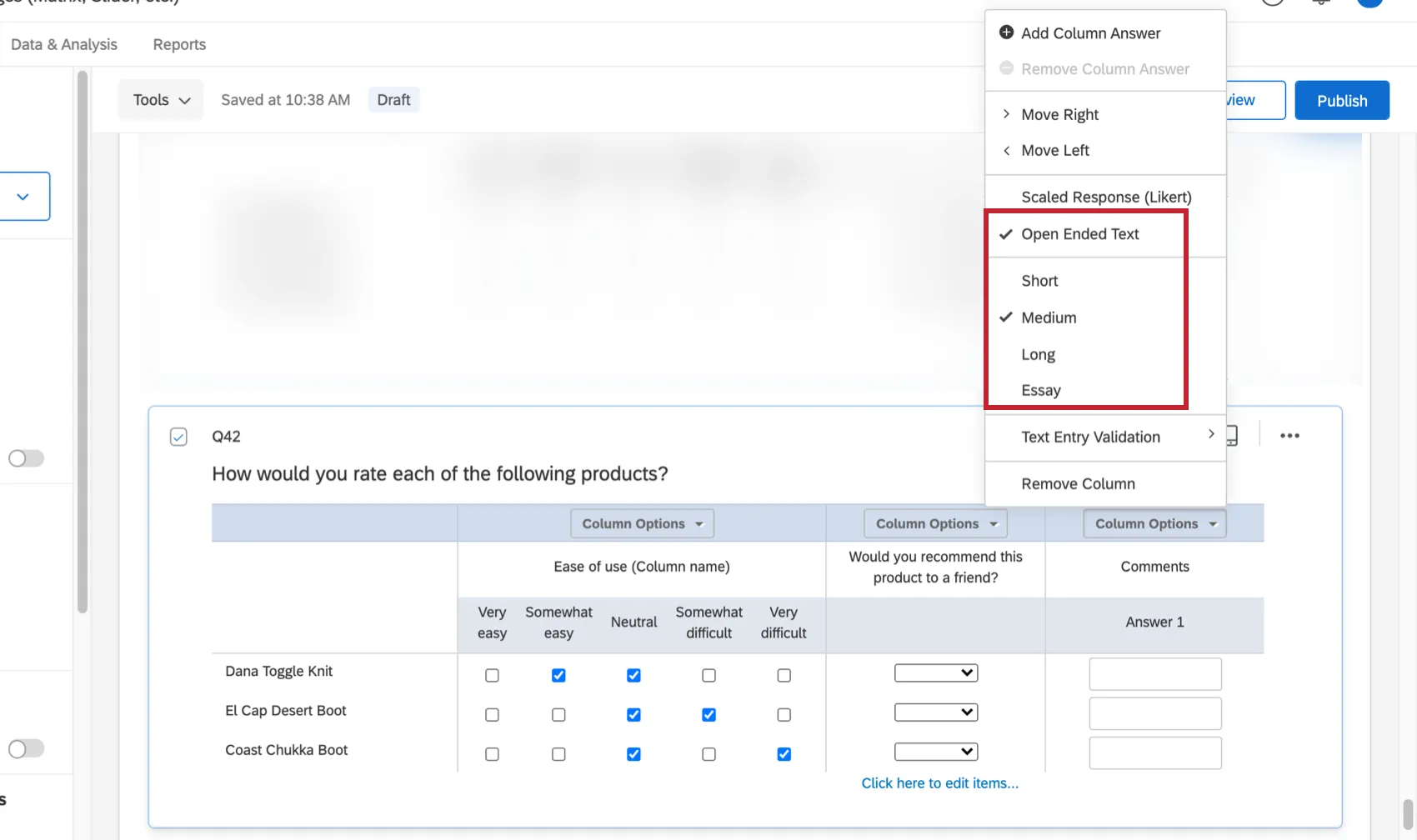Select Essay text length in the menu
1417x840 pixels.
pos(1040,390)
